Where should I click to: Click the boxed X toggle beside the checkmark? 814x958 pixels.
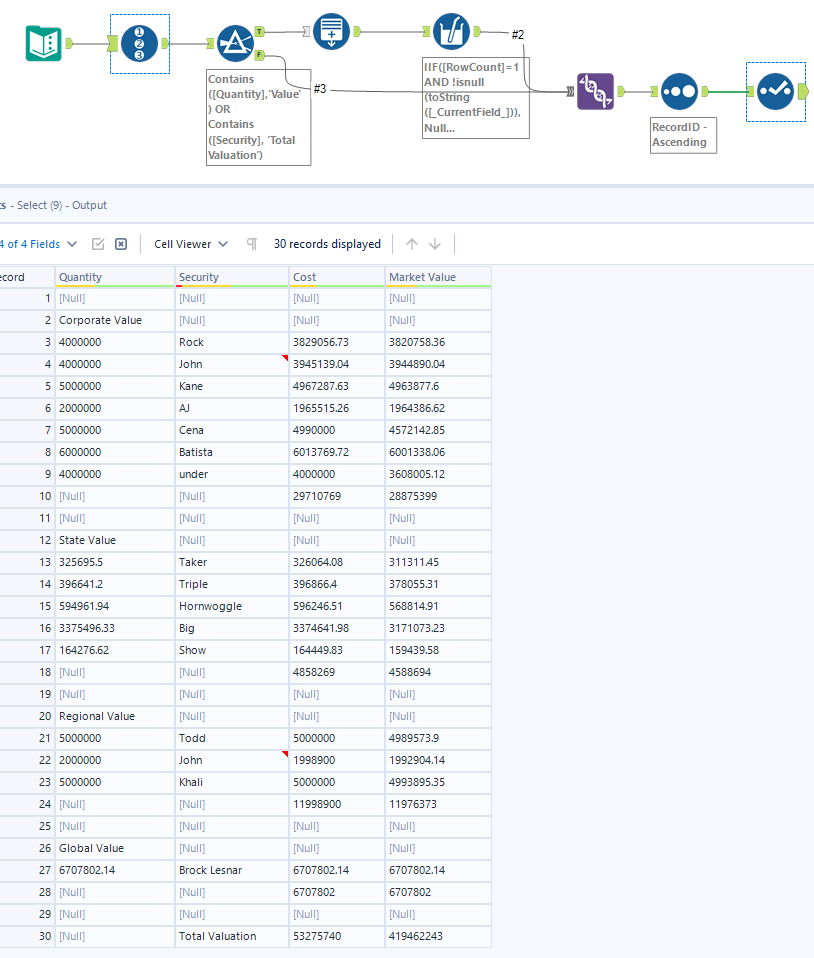121,243
